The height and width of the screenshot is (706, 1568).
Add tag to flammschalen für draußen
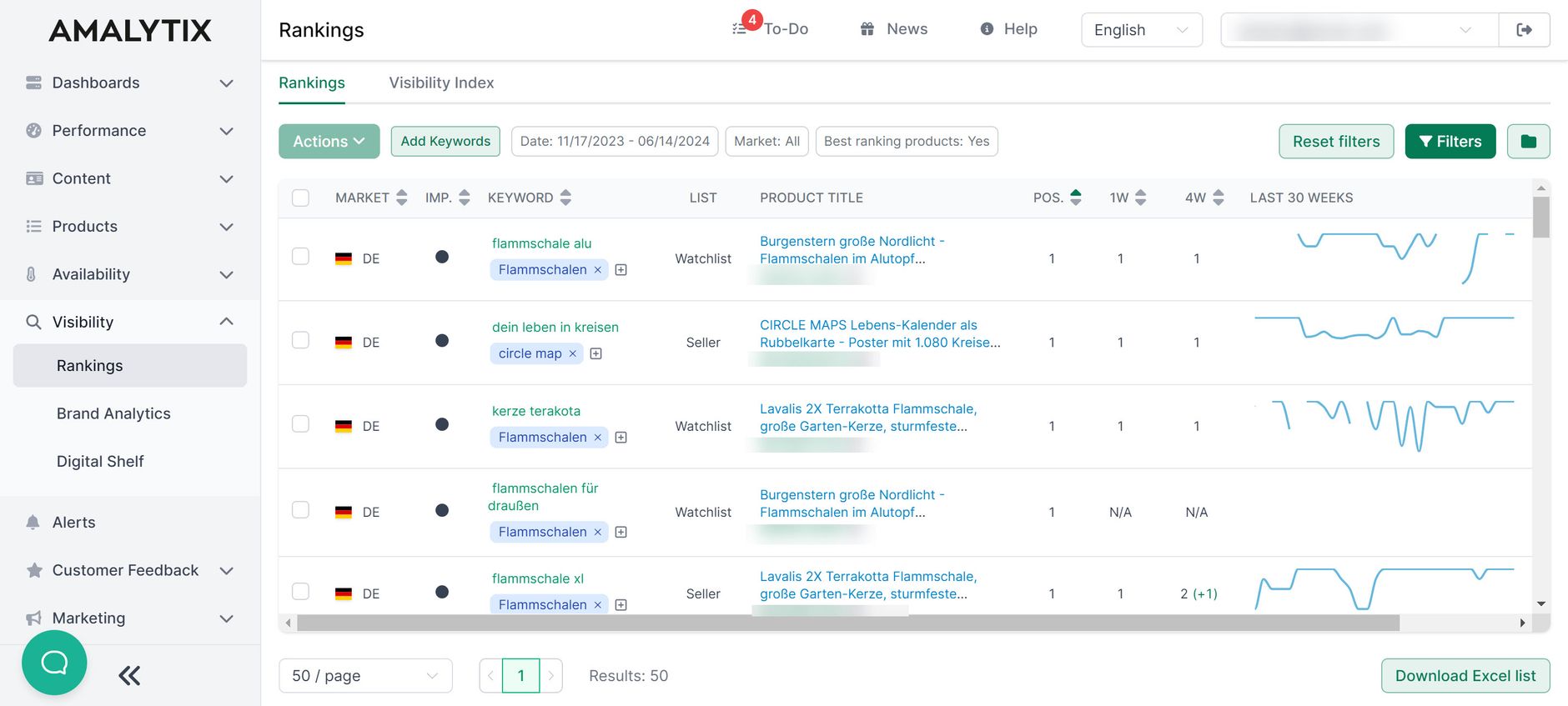(621, 532)
